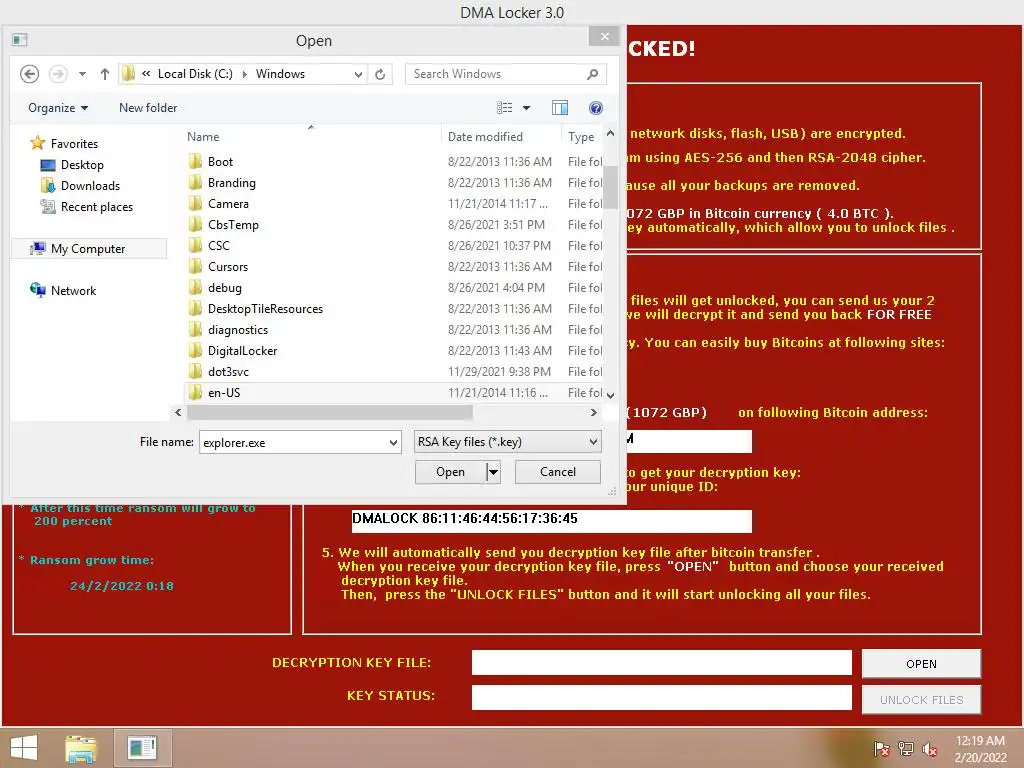The width and height of the screenshot is (1024, 768).
Task: Click the Open button in the dialog
Action: tap(451, 472)
